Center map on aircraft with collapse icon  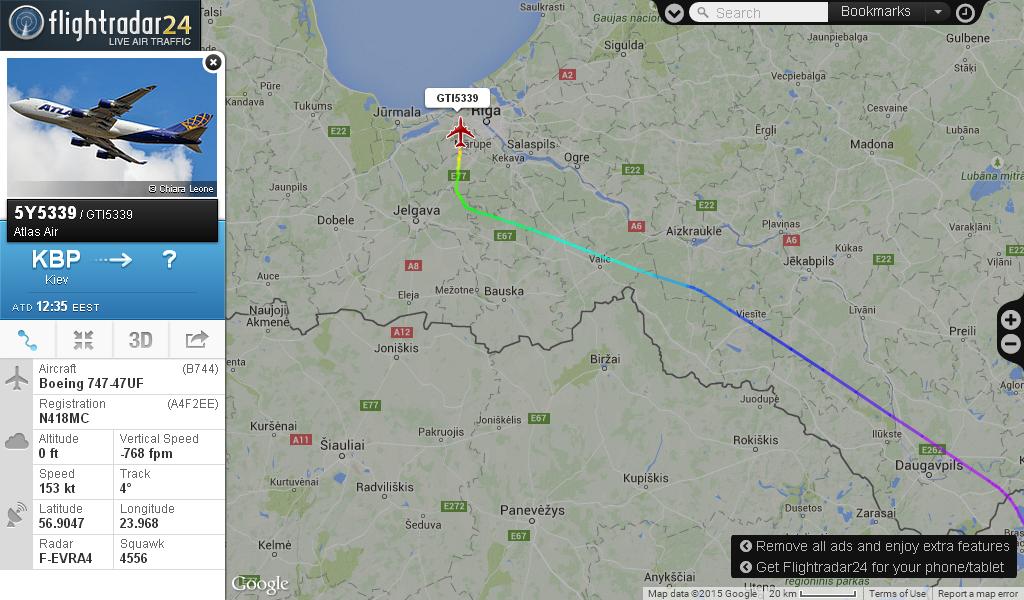click(x=84, y=339)
